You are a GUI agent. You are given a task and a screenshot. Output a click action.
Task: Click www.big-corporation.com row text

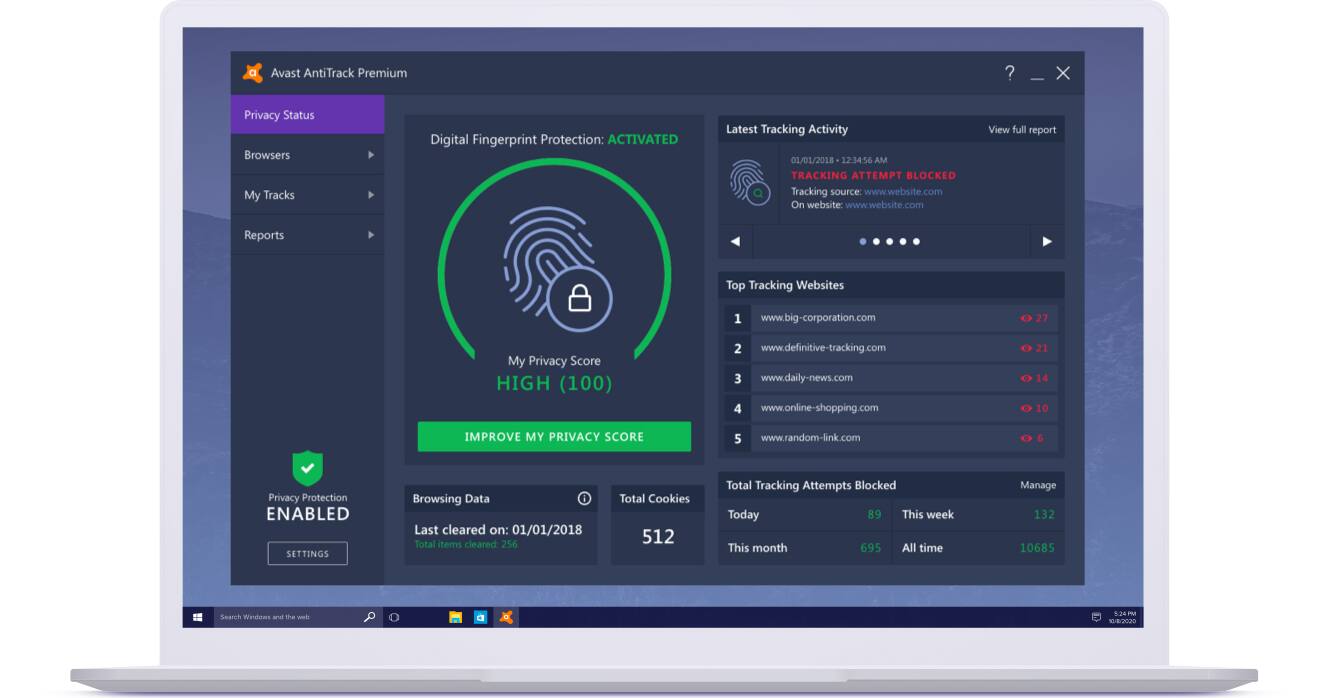(818, 318)
